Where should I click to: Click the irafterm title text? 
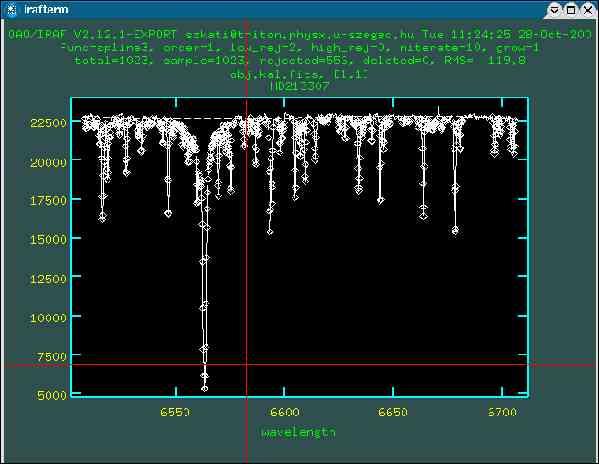click(x=46, y=9)
